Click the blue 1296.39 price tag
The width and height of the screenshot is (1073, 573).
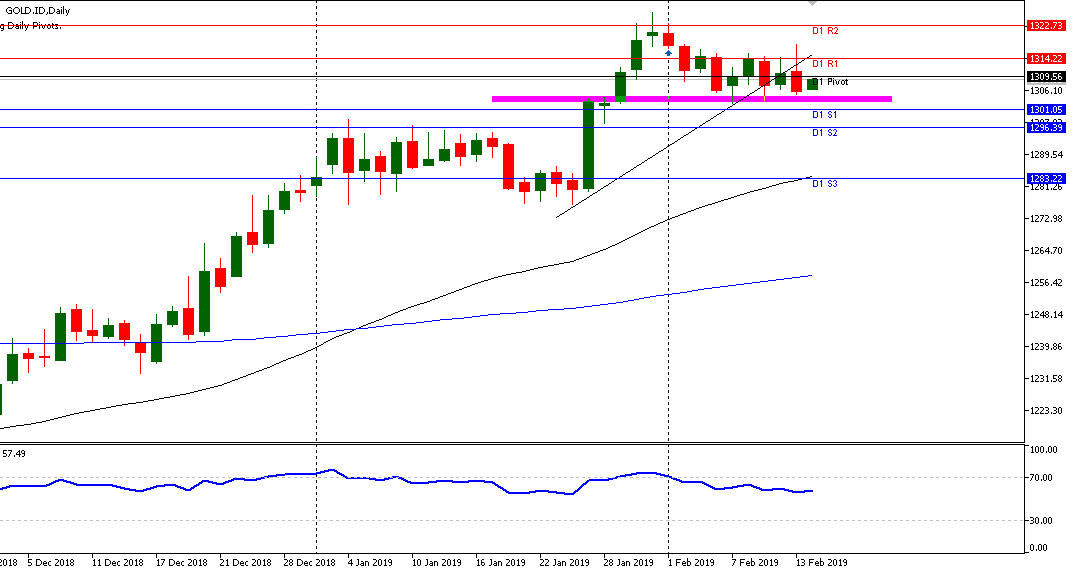[1045, 127]
